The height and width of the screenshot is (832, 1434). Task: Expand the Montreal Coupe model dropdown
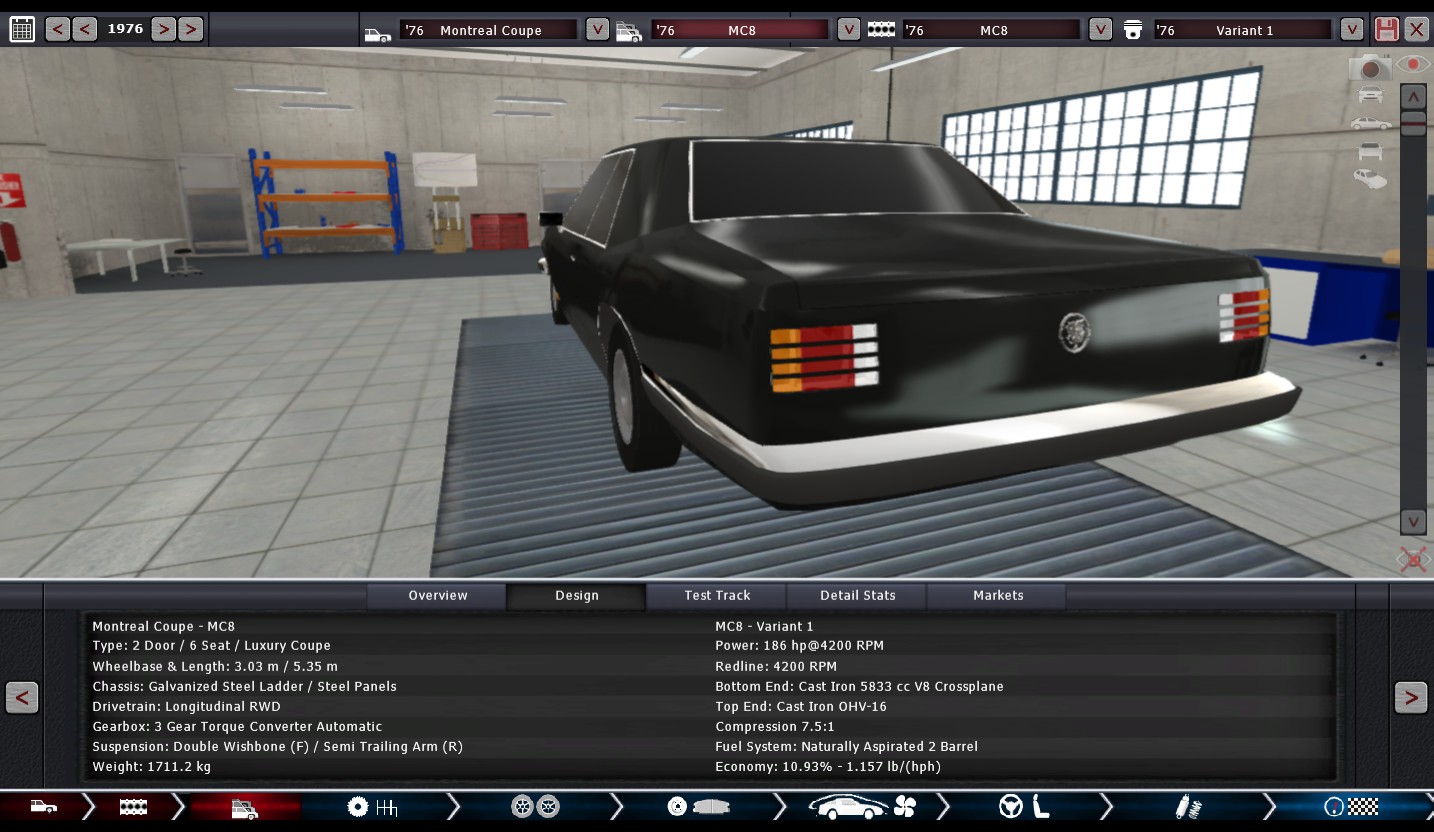point(597,29)
